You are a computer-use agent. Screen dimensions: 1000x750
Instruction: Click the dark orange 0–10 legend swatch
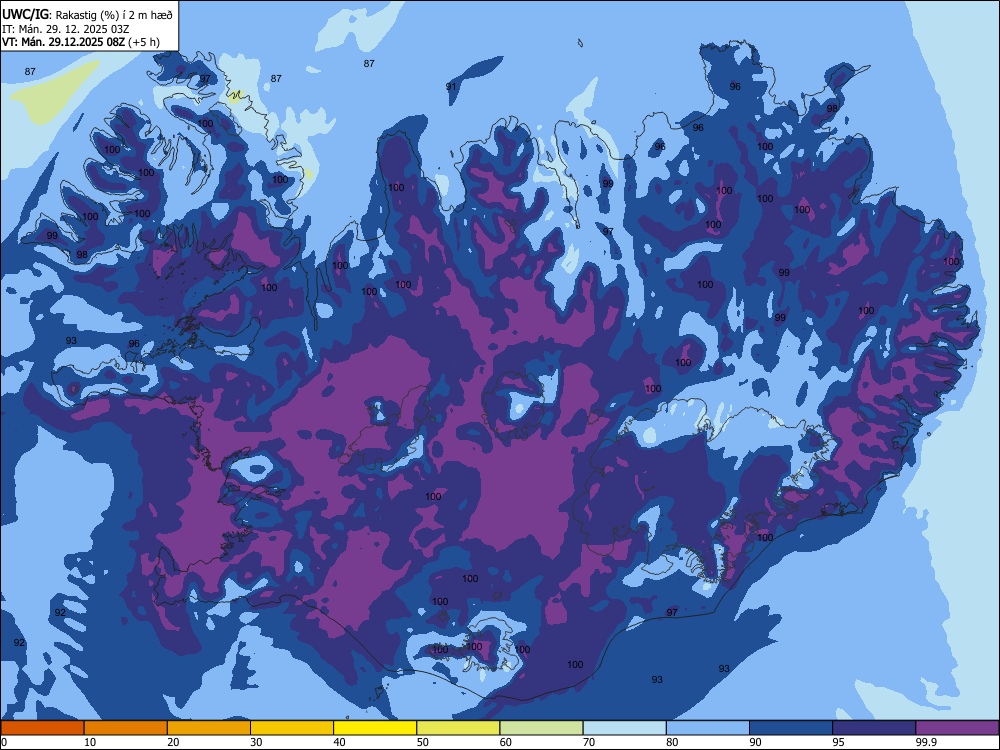pyautogui.click(x=42, y=728)
